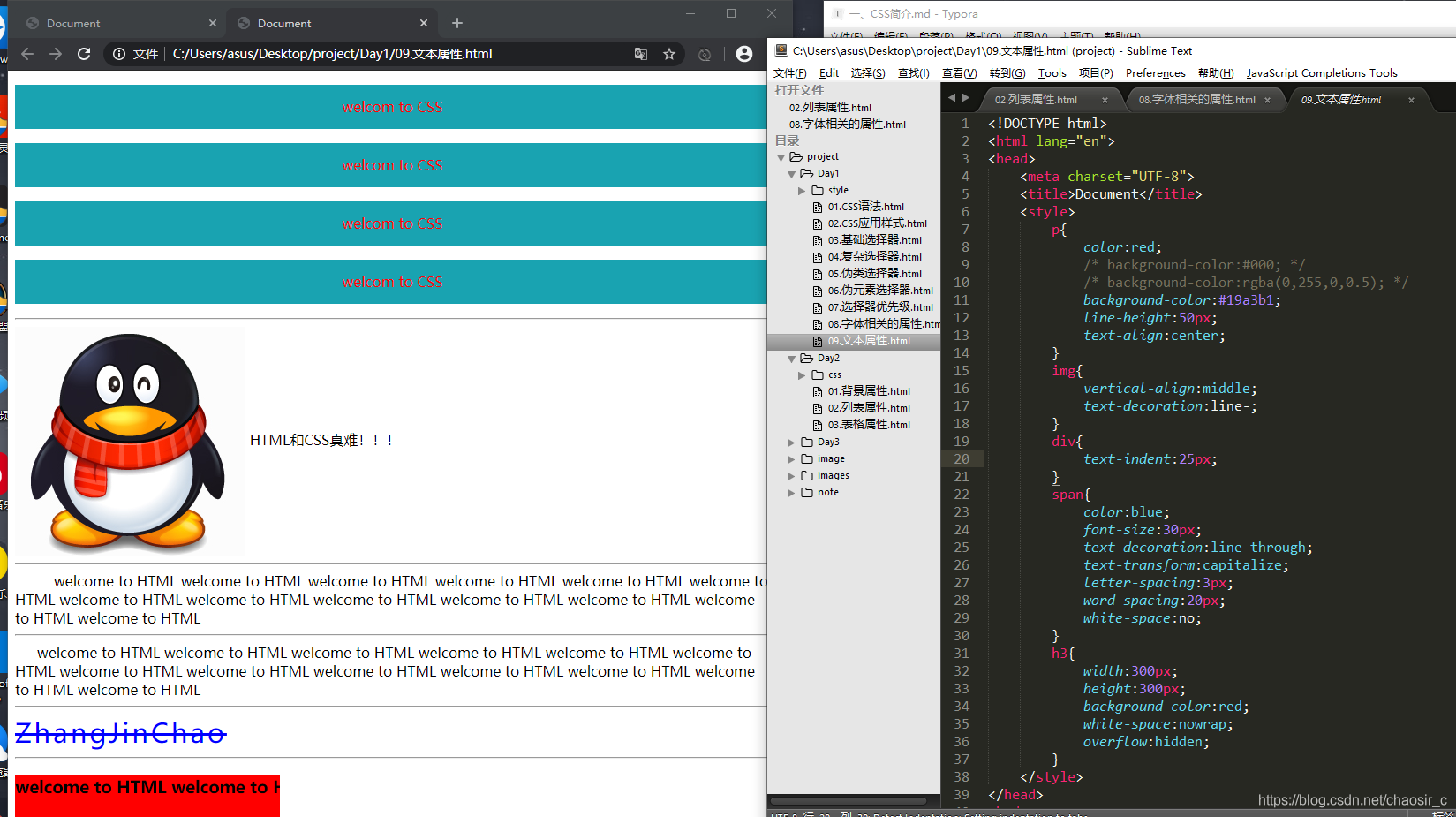Open Google Translate icon in address bar
The image size is (1456, 817).
tap(641, 54)
